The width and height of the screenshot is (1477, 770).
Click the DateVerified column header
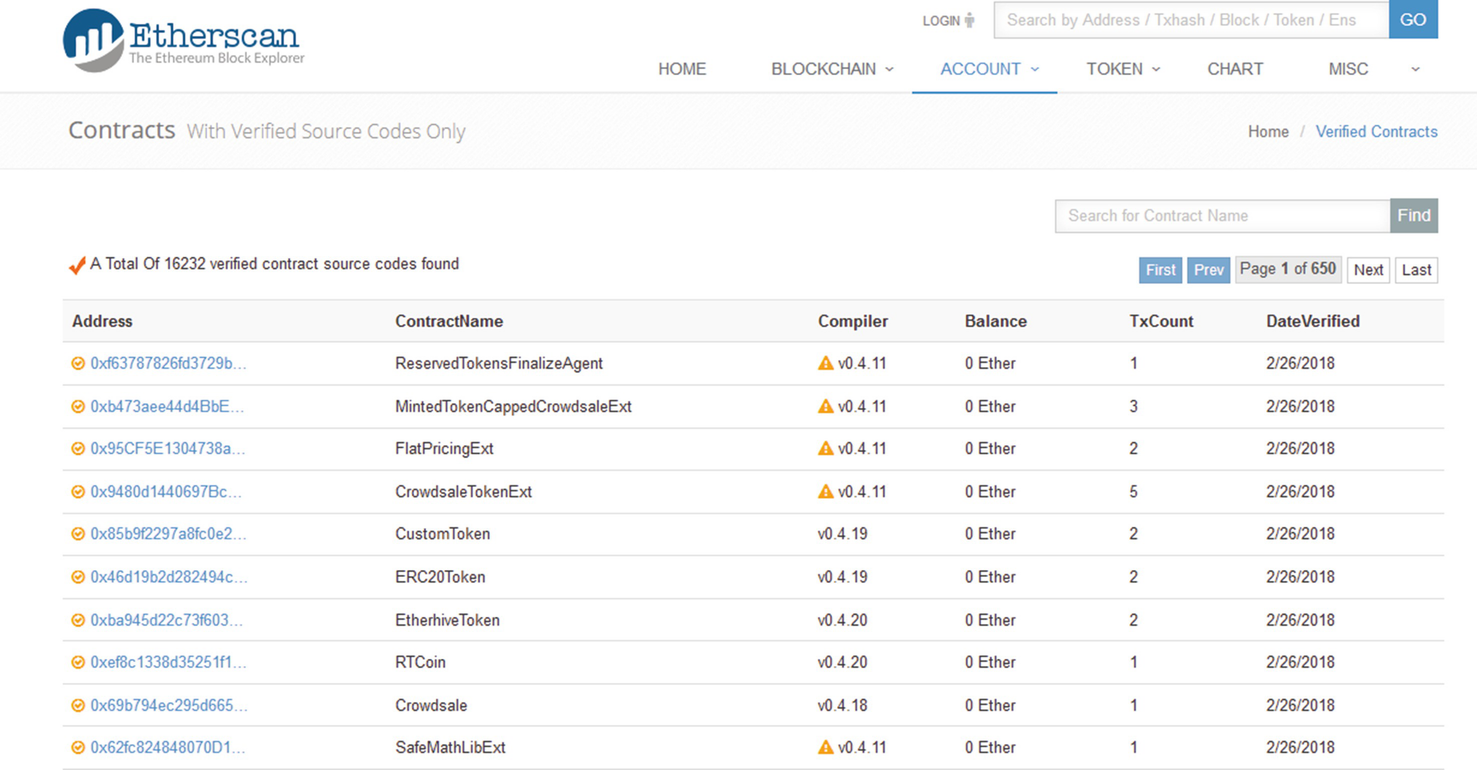click(1313, 321)
